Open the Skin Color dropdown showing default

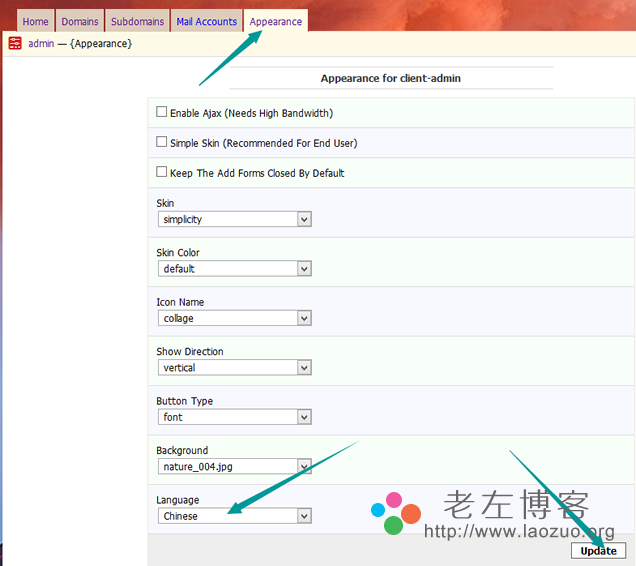[x=235, y=269]
